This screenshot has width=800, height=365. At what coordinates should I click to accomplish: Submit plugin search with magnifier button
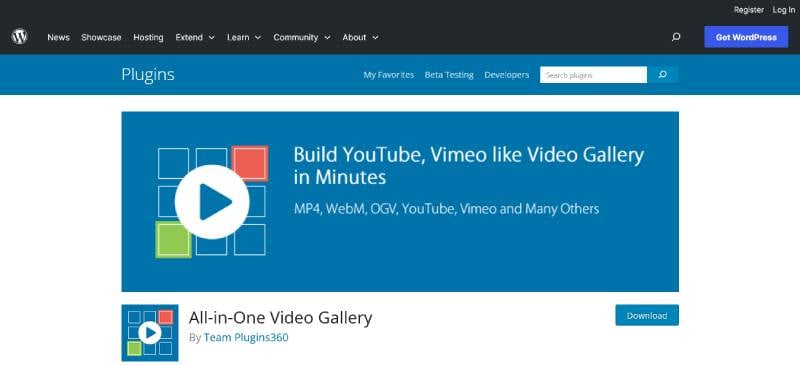coord(662,75)
